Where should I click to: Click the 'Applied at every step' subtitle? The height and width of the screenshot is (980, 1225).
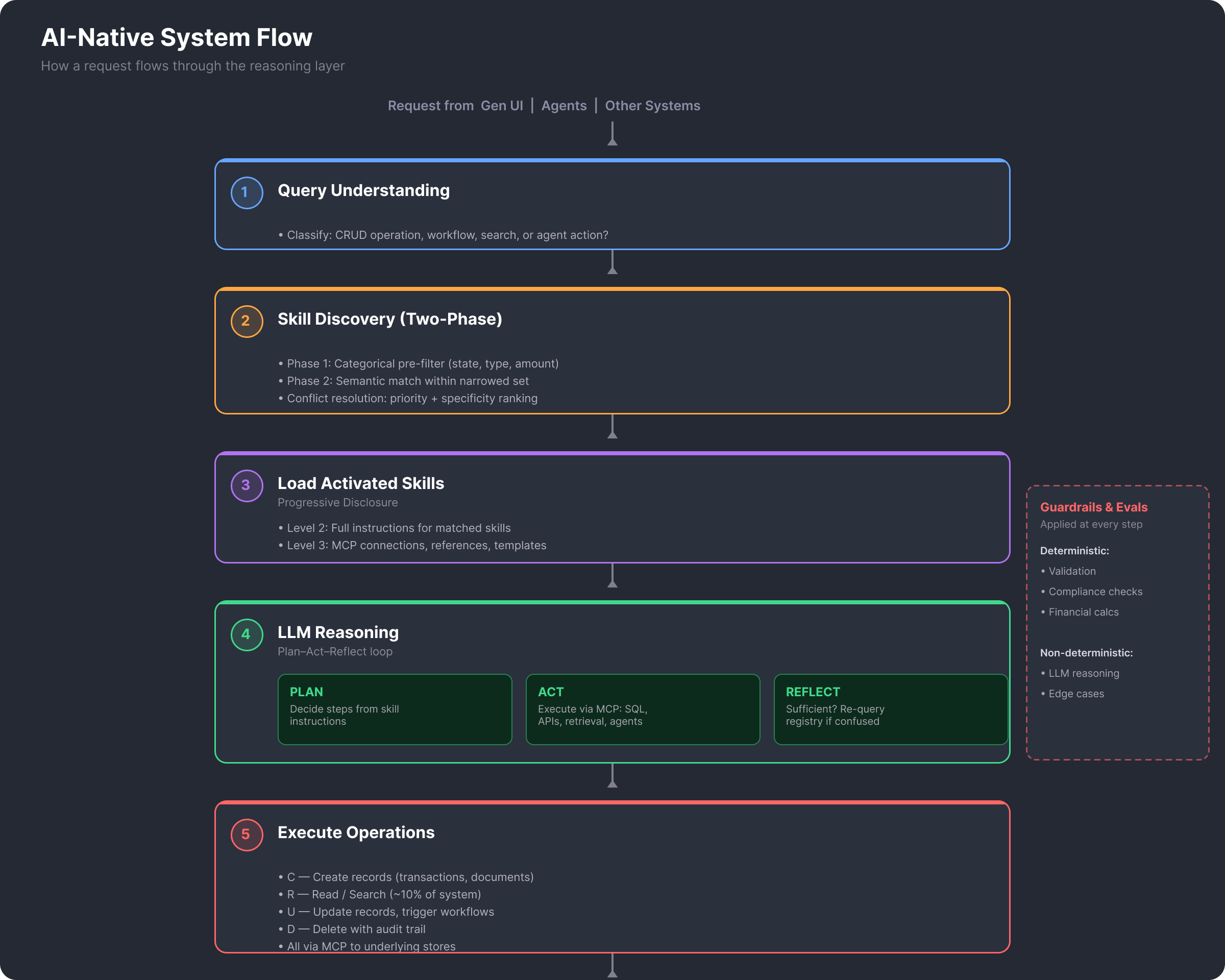click(1091, 524)
